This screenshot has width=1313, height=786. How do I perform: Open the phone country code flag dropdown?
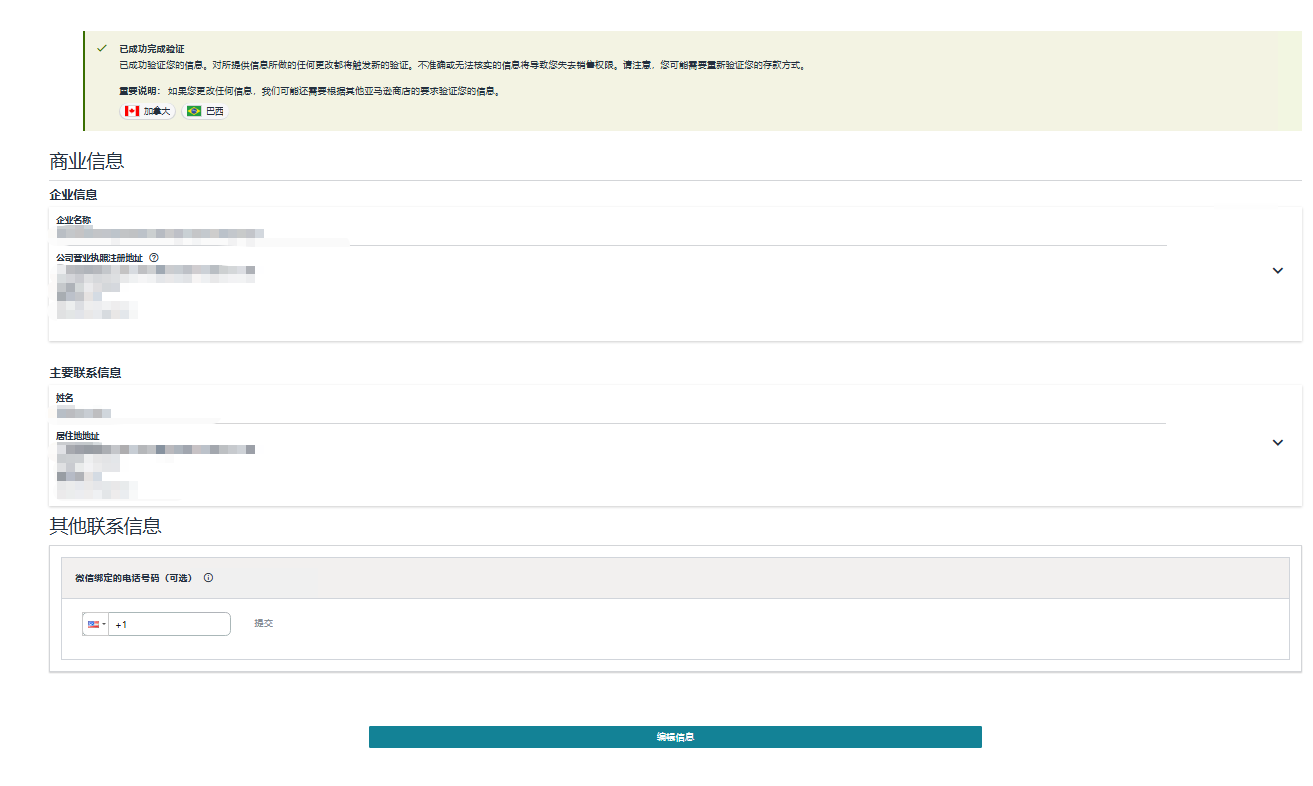click(96, 624)
